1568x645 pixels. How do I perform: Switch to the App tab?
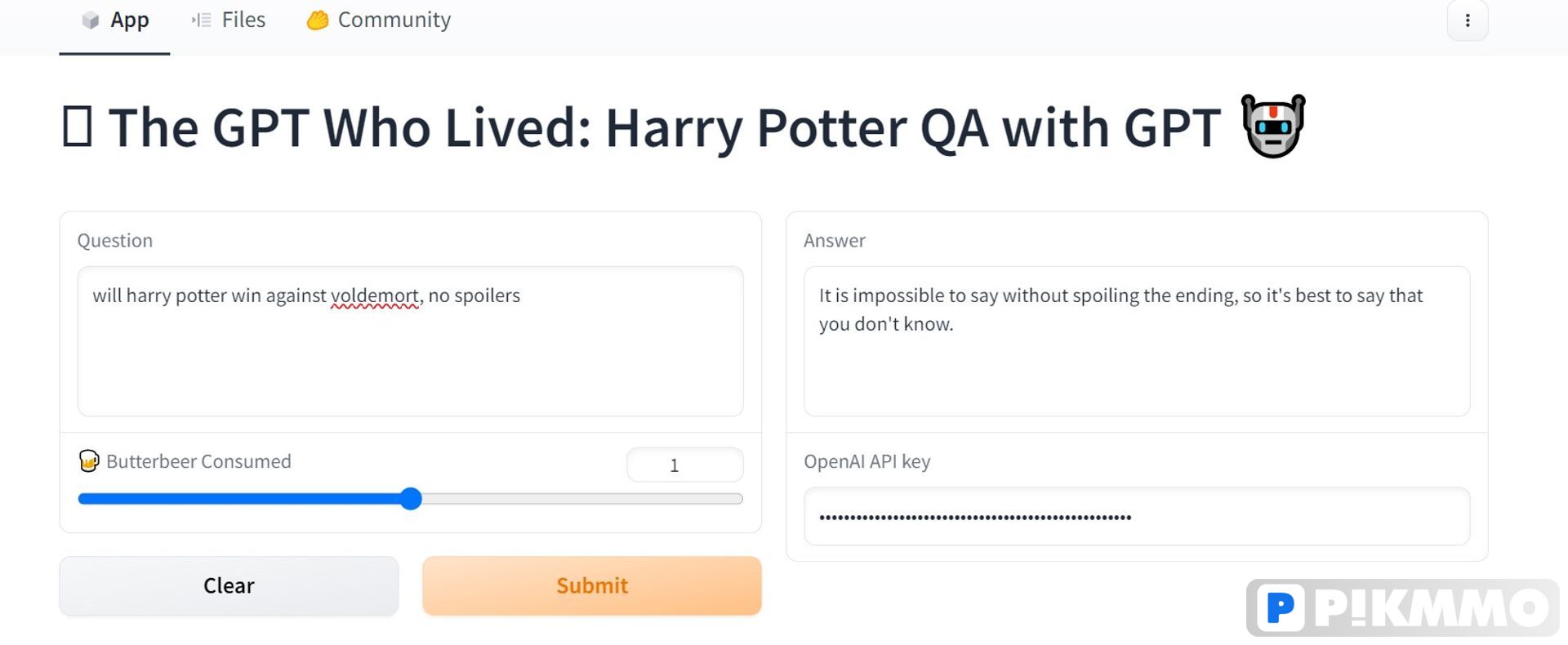point(114,20)
